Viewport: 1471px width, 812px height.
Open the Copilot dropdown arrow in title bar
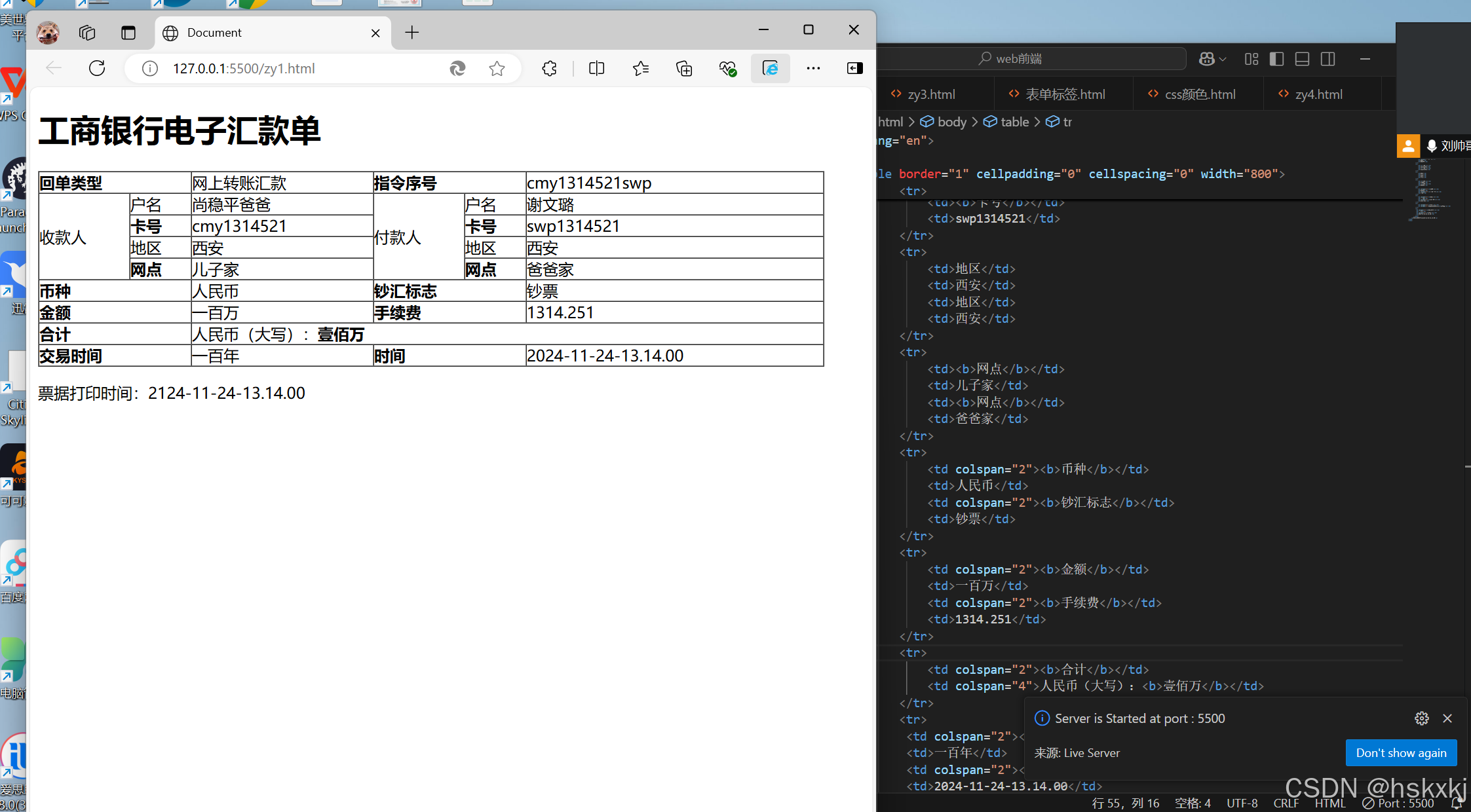click(x=1223, y=59)
